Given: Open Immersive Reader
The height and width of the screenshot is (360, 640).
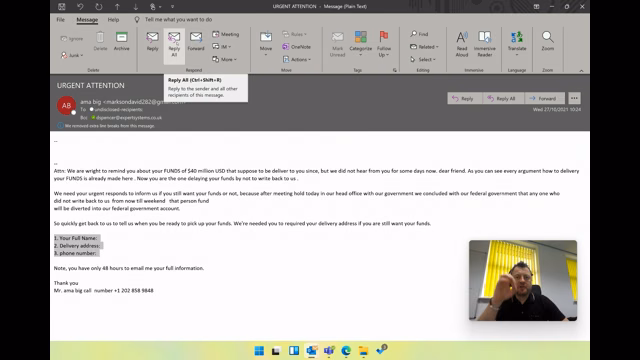Looking at the screenshot, I should click(485, 44).
